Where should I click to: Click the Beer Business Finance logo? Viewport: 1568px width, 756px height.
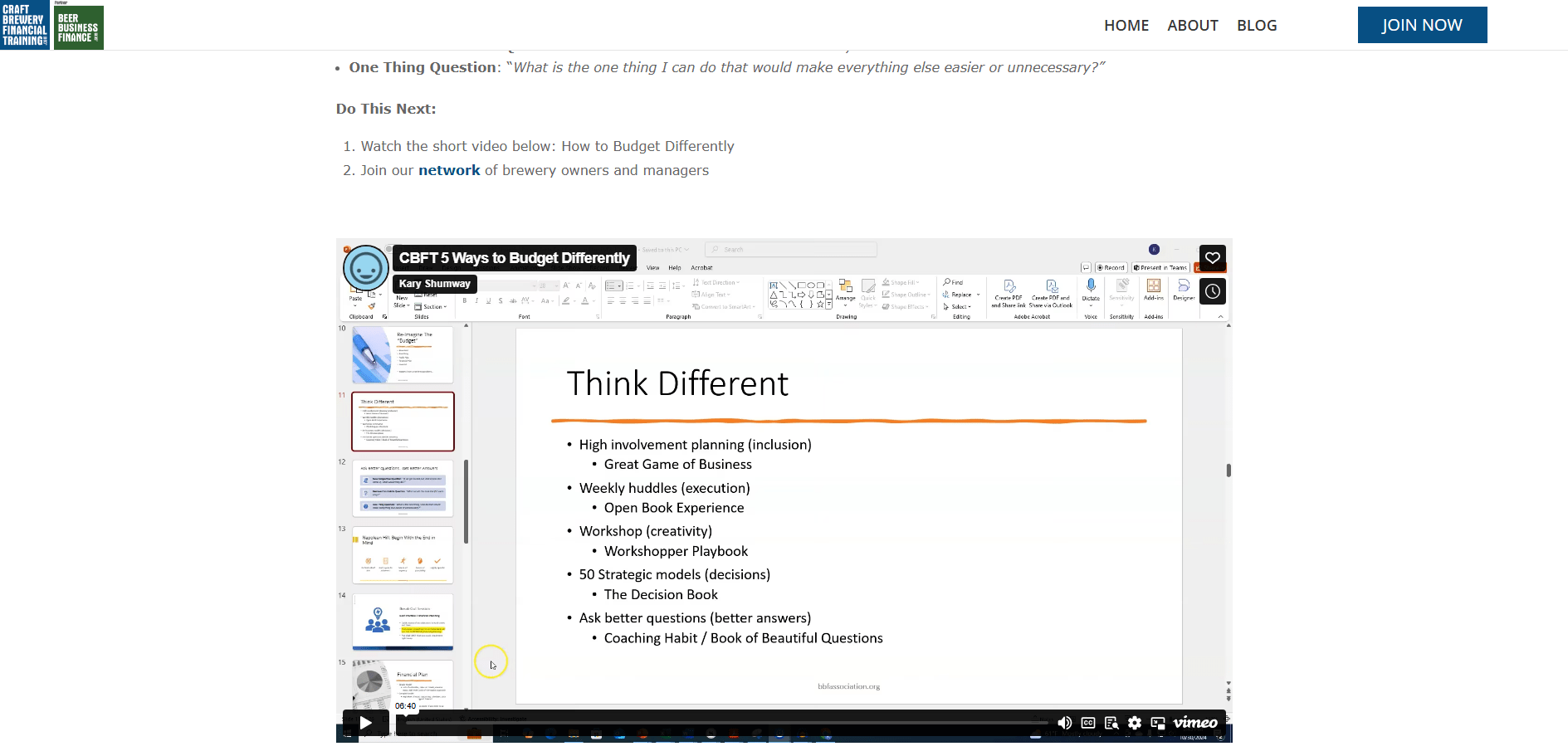(x=79, y=27)
